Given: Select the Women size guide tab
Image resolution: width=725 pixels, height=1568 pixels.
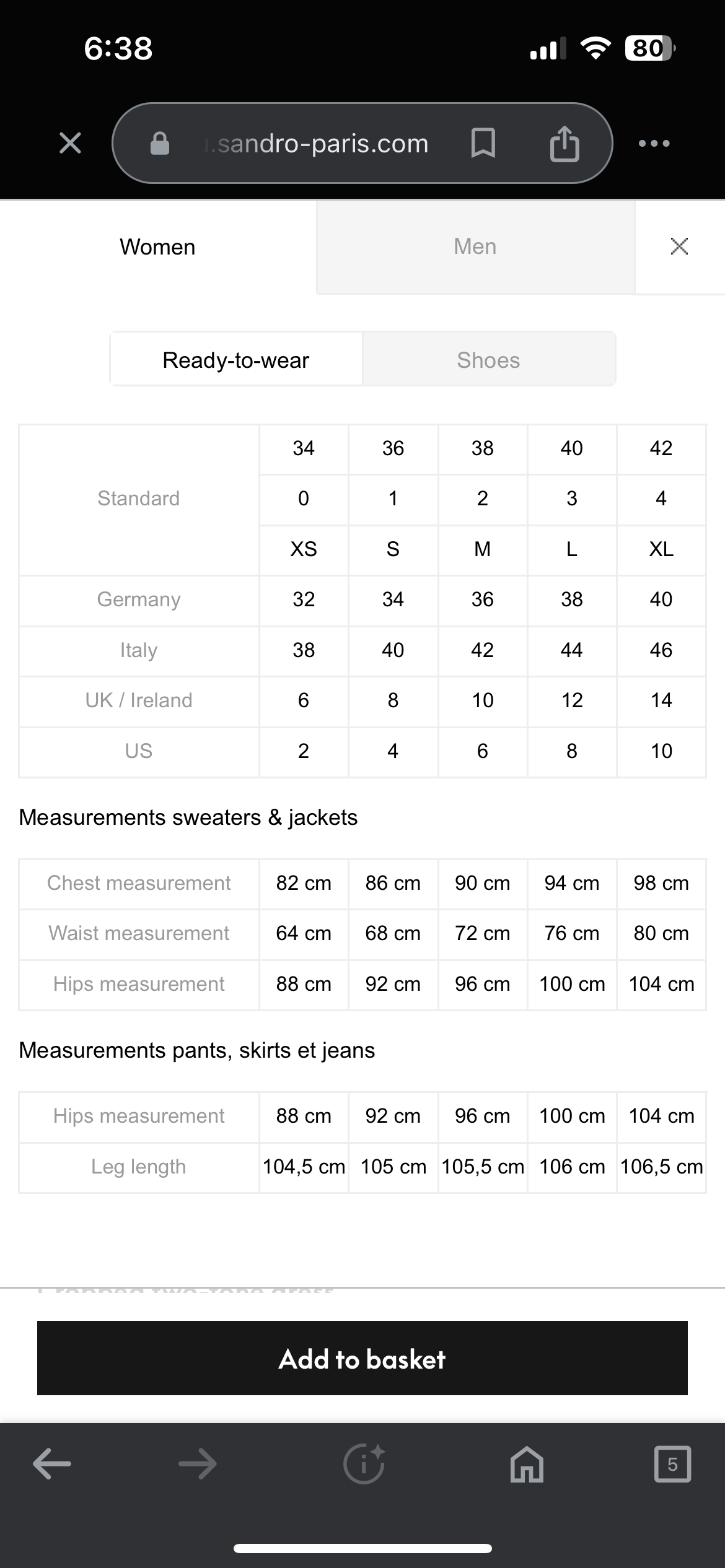Looking at the screenshot, I should coord(157,246).
